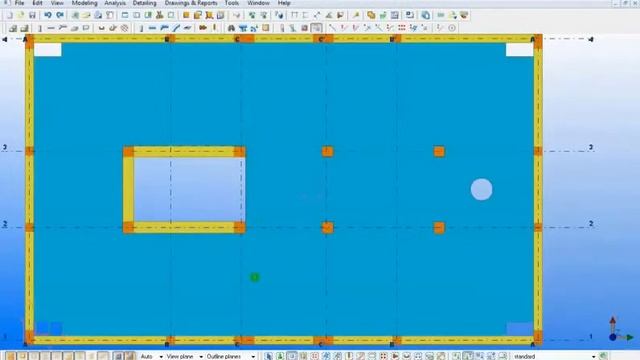This screenshot has height=360, width=640.
Task: Click the orange bolts tool icon
Action: point(203,28)
